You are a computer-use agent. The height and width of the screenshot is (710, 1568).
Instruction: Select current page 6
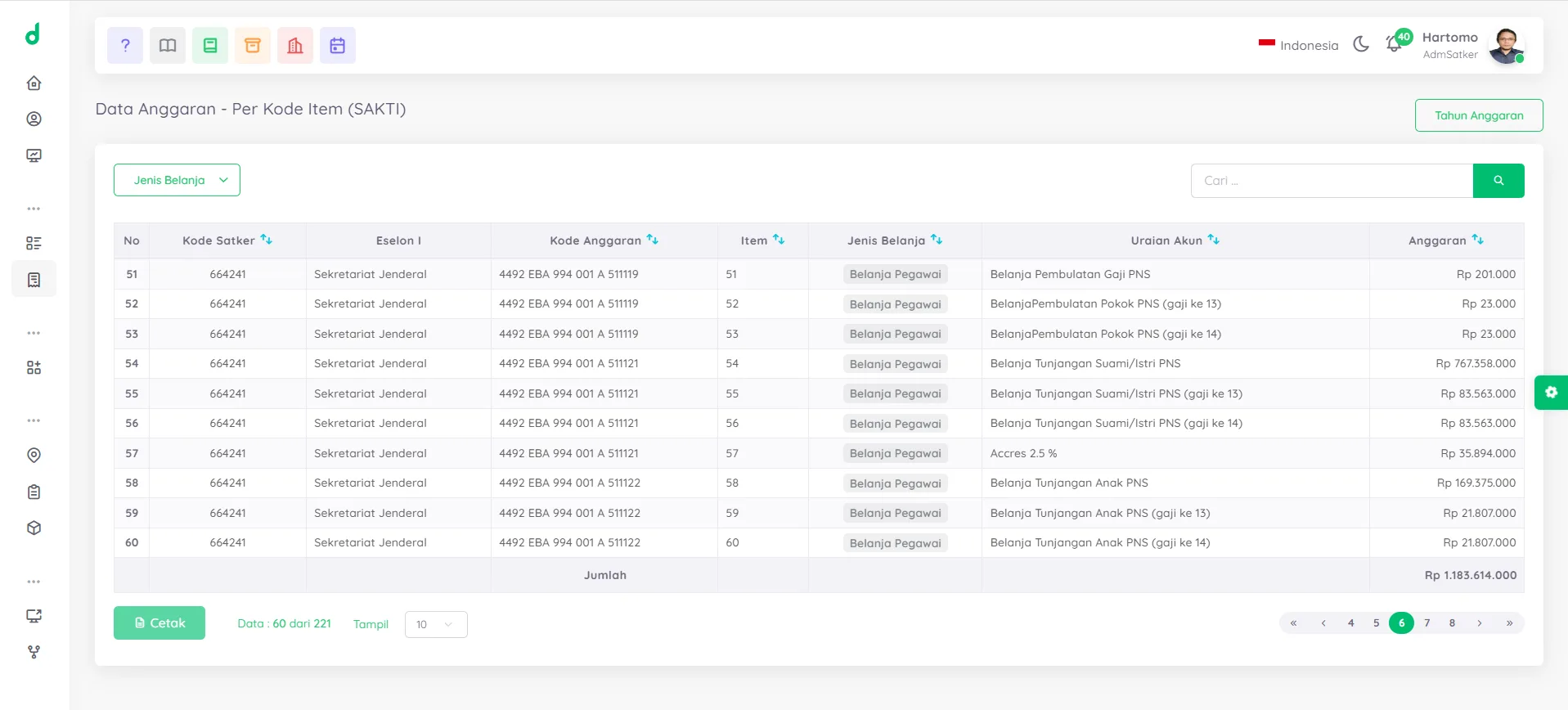pos(1402,623)
